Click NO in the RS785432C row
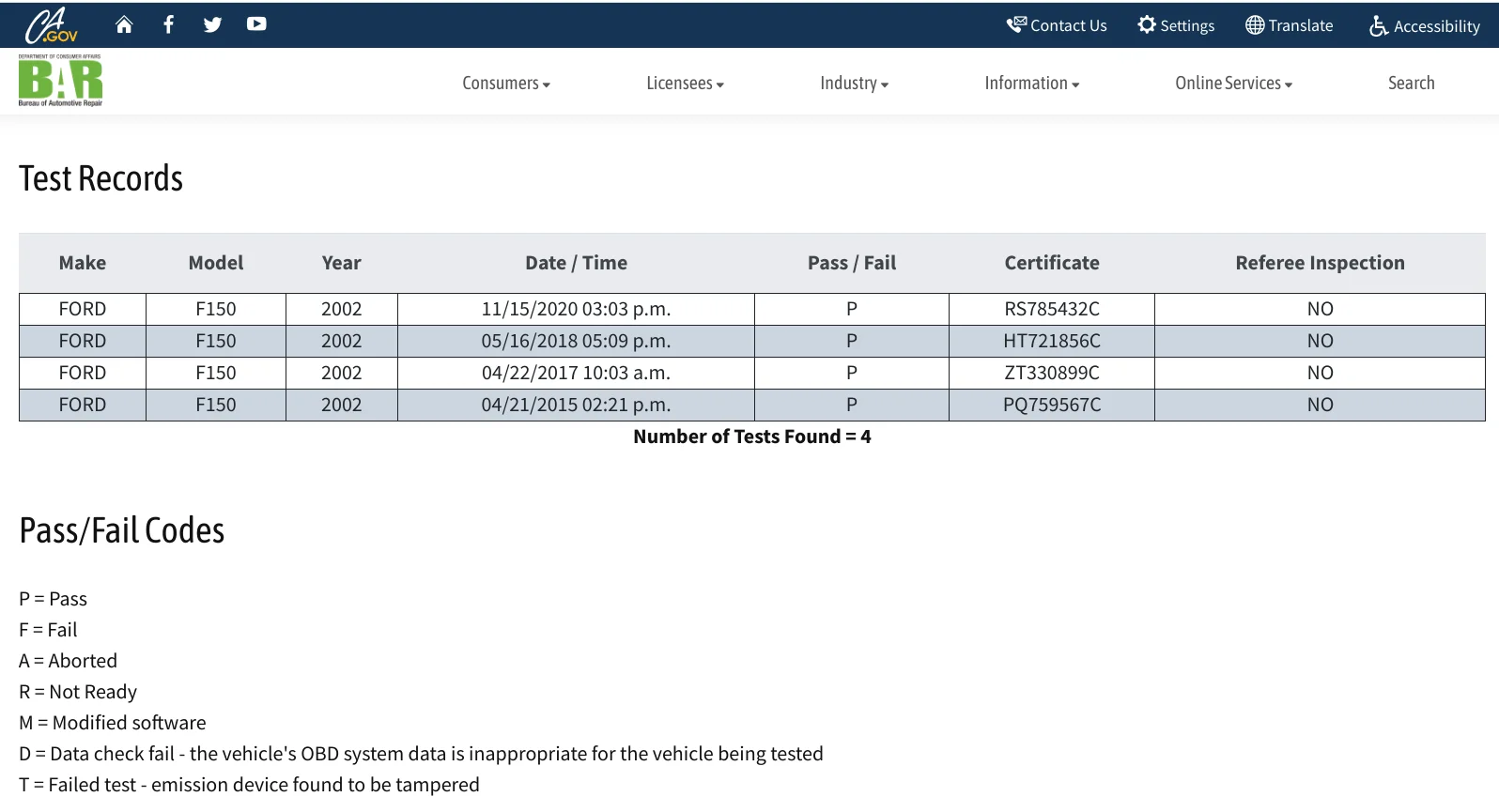Viewport: 1499px width, 812px height. pos(1321,309)
